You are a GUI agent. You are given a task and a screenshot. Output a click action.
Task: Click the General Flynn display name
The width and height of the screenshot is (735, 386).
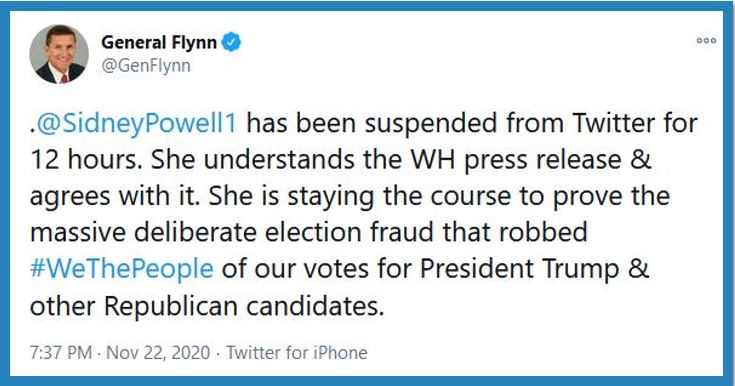tap(159, 43)
